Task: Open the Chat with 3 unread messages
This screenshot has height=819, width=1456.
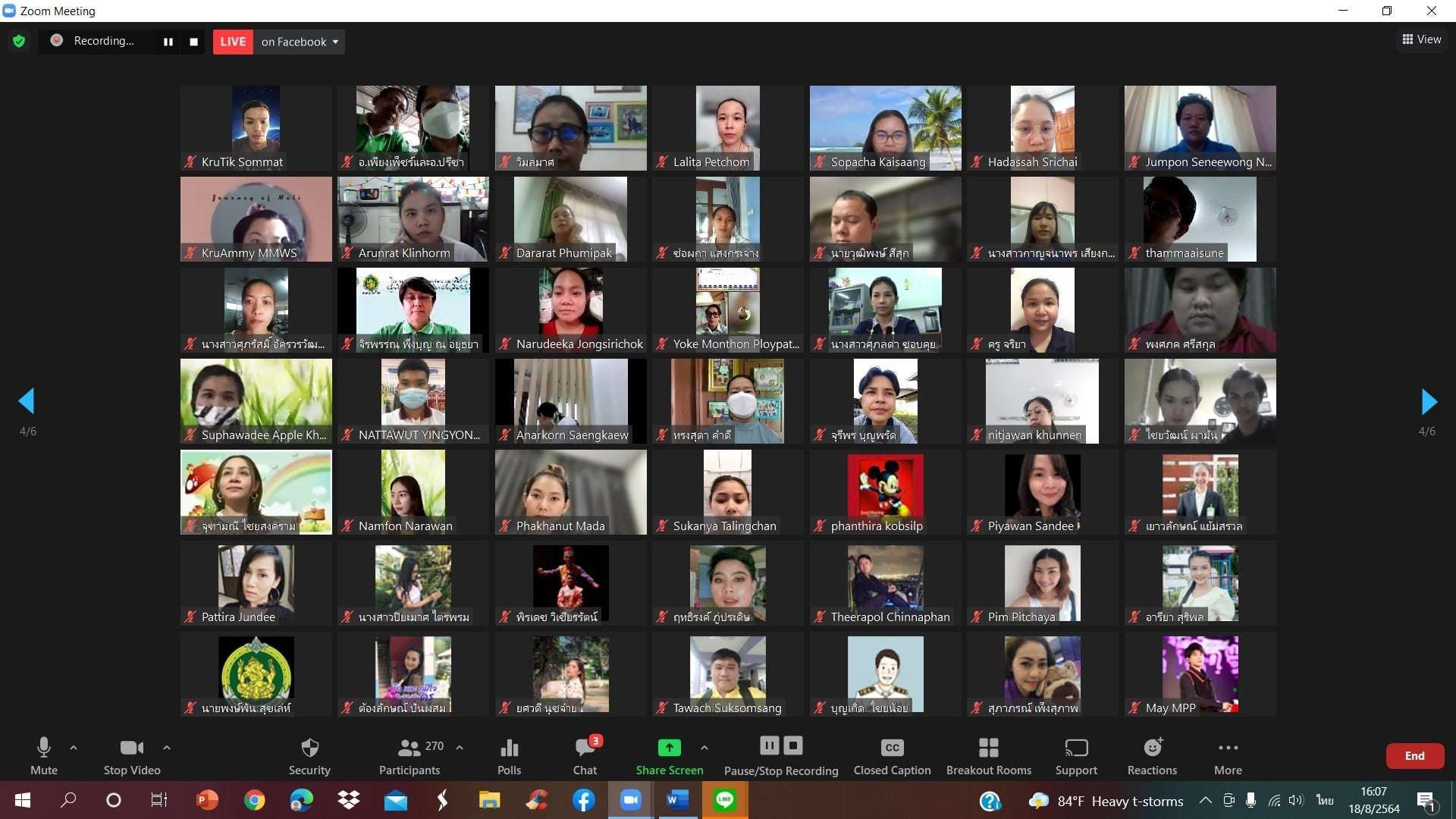Action: (585, 748)
